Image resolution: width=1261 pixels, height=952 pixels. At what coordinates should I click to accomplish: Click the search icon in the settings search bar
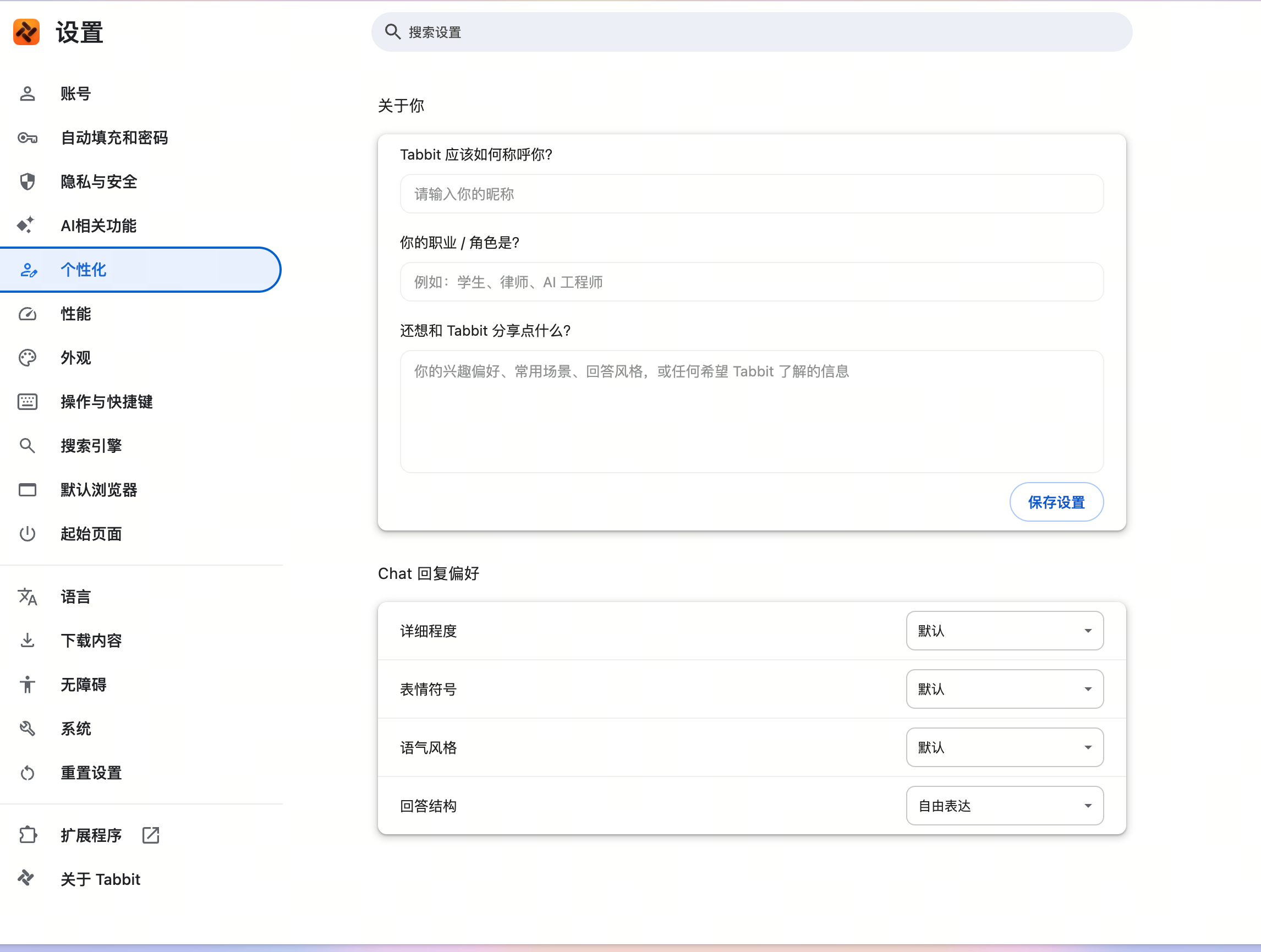(x=393, y=32)
